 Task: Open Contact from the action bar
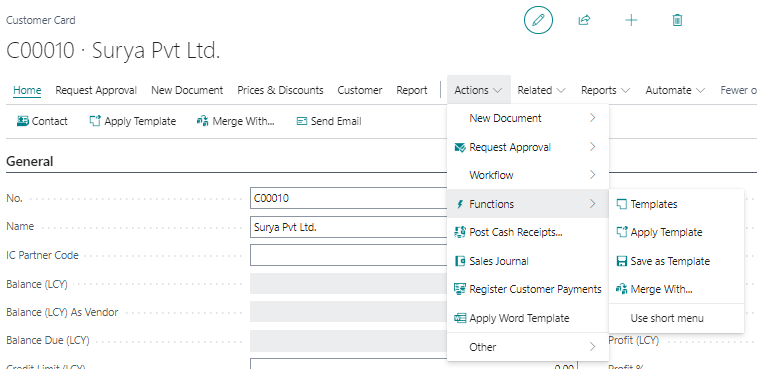[x=42, y=121]
